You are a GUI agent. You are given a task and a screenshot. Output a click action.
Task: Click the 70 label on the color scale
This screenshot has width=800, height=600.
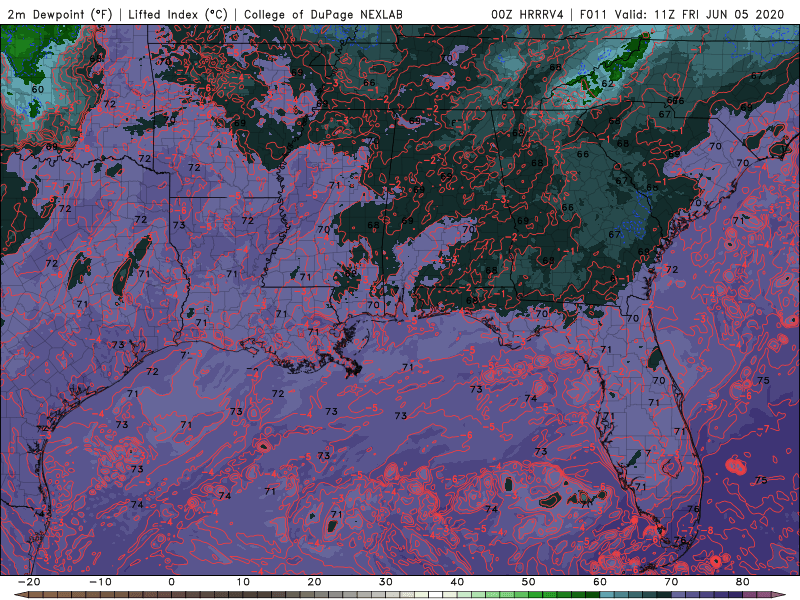click(671, 582)
